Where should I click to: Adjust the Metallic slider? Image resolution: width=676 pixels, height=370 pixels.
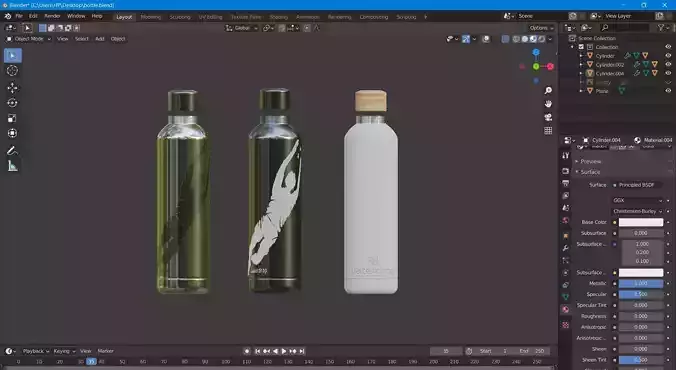pos(641,283)
